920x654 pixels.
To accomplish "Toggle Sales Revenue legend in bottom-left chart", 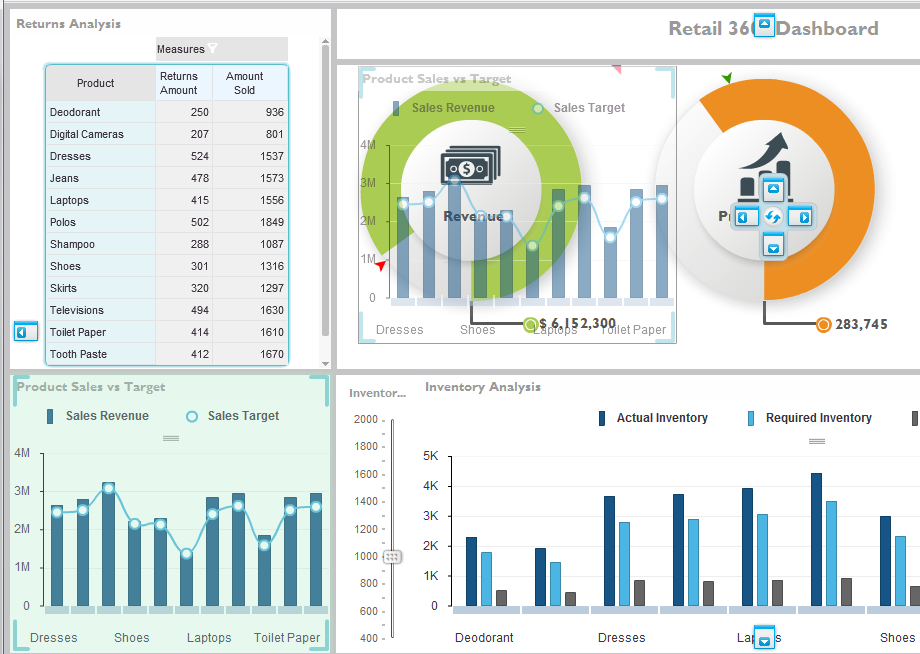I will pos(98,416).
